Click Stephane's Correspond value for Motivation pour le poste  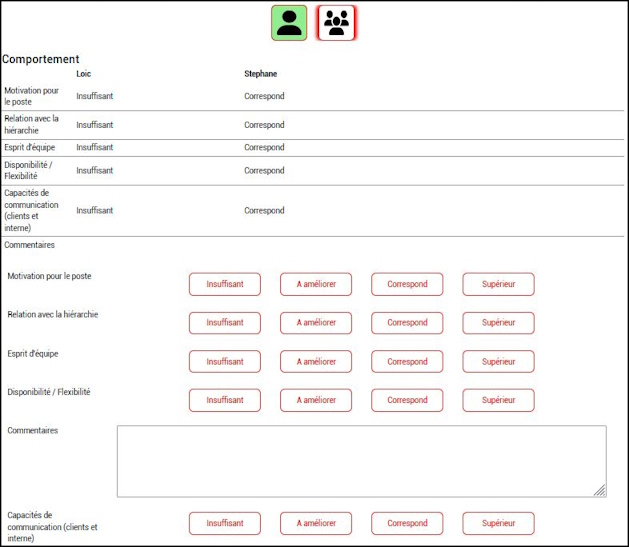tap(264, 96)
